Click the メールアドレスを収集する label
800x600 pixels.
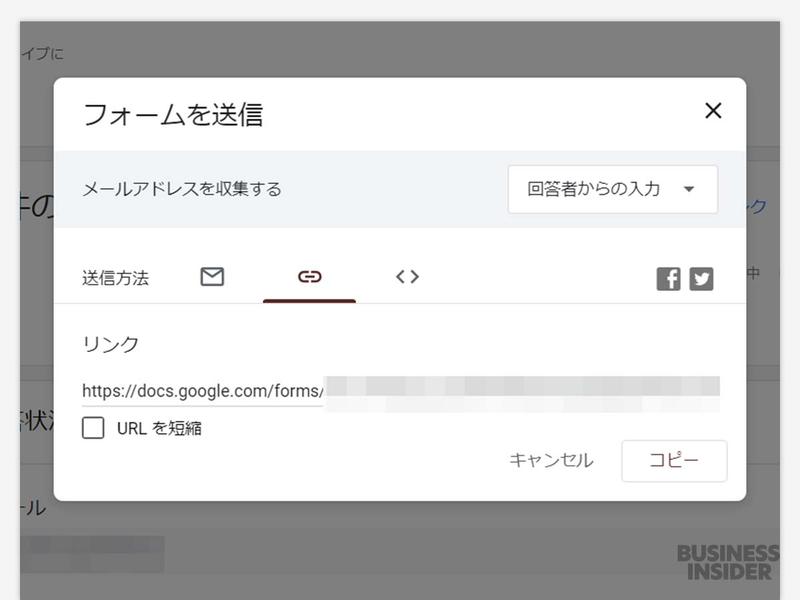pyautogui.click(x=182, y=189)
